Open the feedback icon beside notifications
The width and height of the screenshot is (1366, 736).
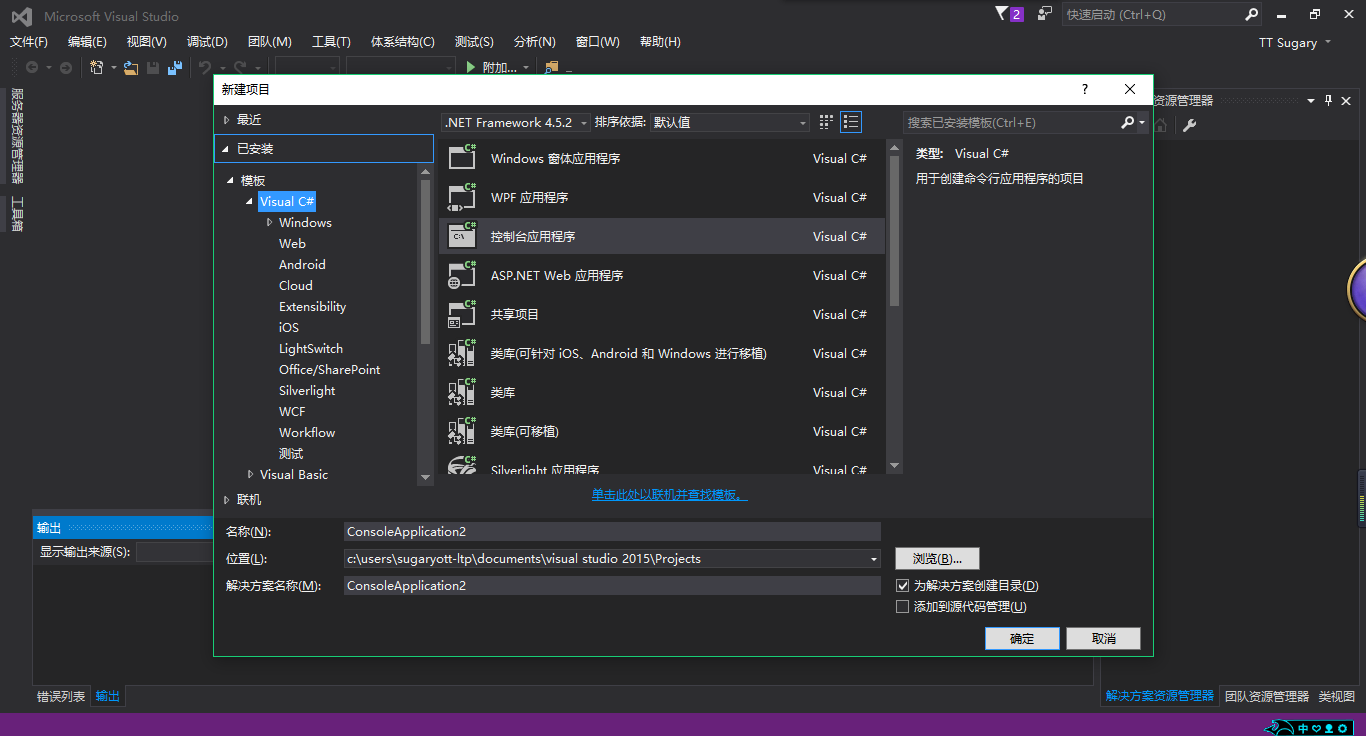coord(1045,14)
